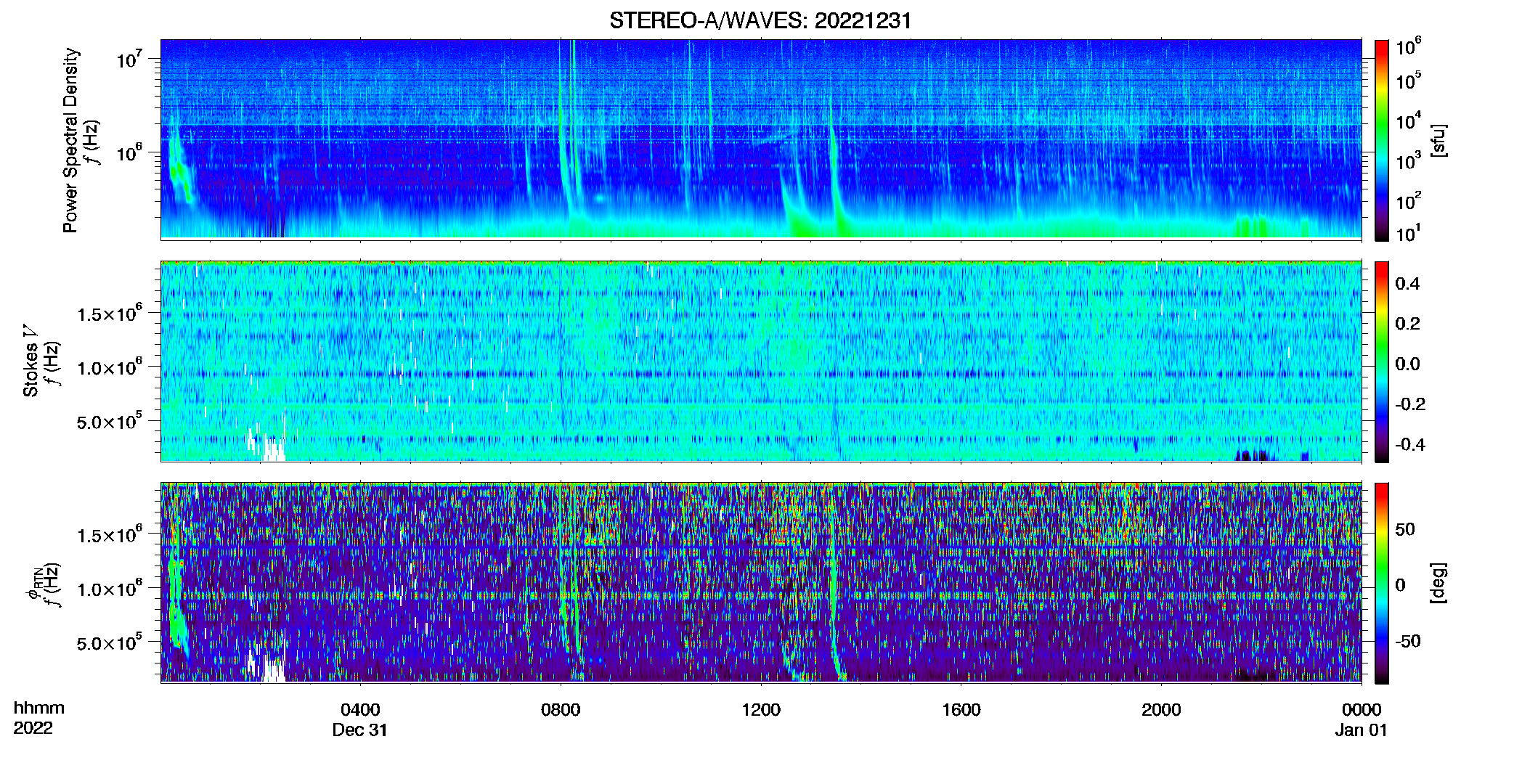Viewport: 1522px width, 784px height.
Task: Click the Jan 01 date label
Action: coord(1362,730)
